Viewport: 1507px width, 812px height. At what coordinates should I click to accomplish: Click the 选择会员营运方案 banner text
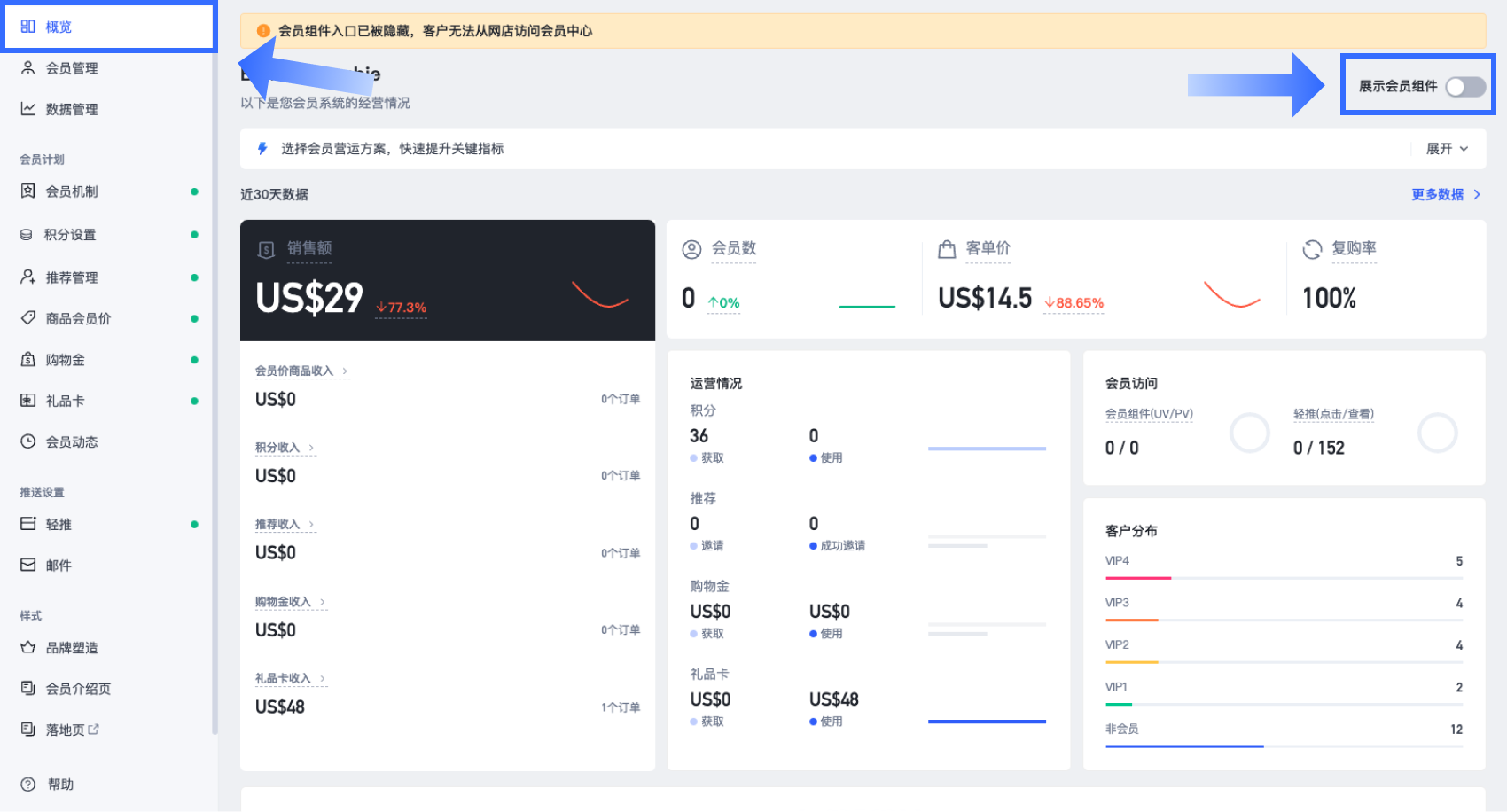(392, 149)
